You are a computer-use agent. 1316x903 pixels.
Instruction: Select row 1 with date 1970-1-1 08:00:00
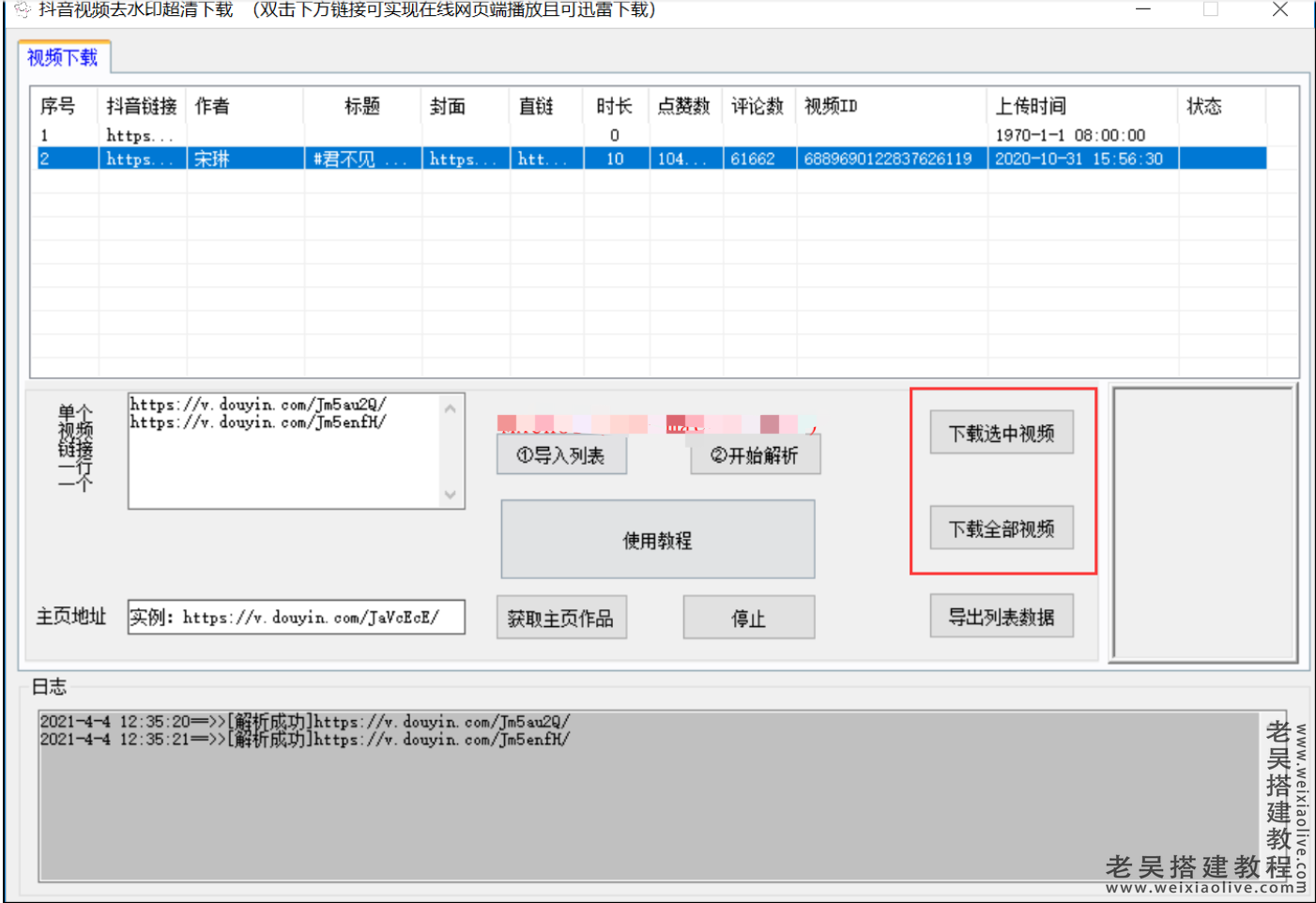pyautogui.click(x=650, y=135)
